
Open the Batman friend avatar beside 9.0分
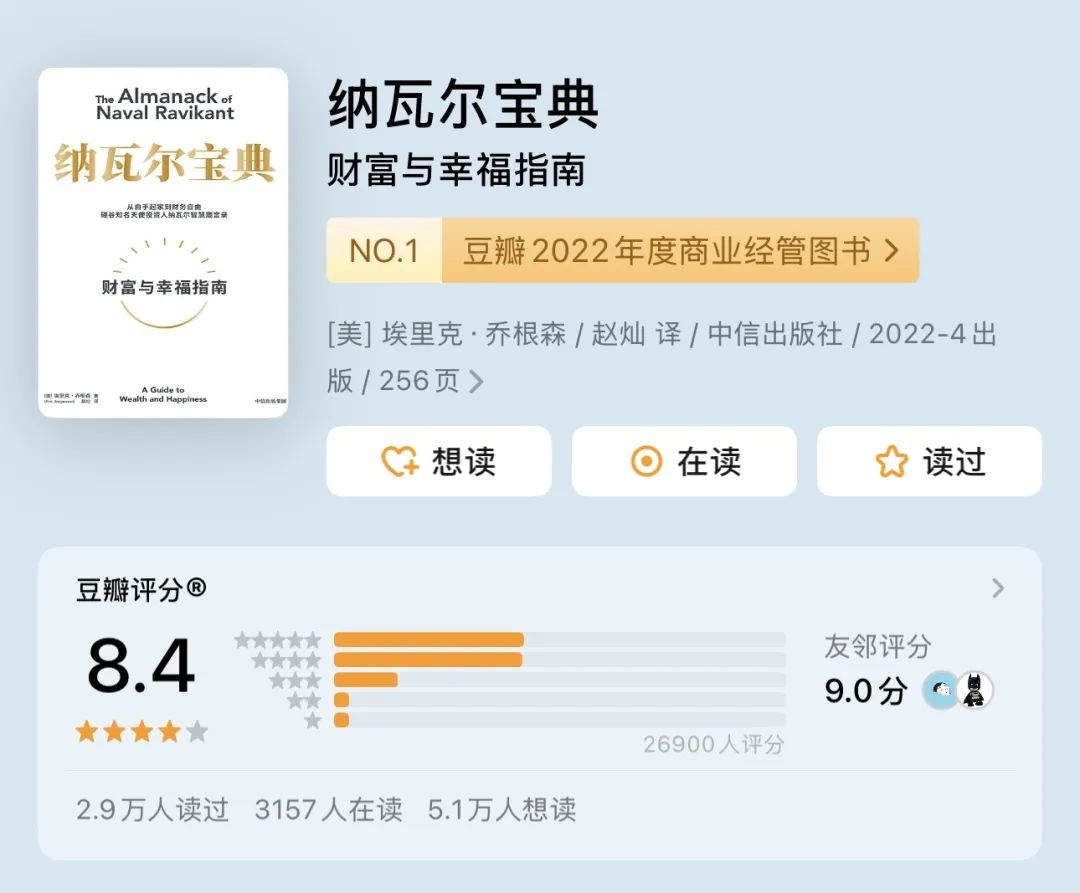[975, 690]
